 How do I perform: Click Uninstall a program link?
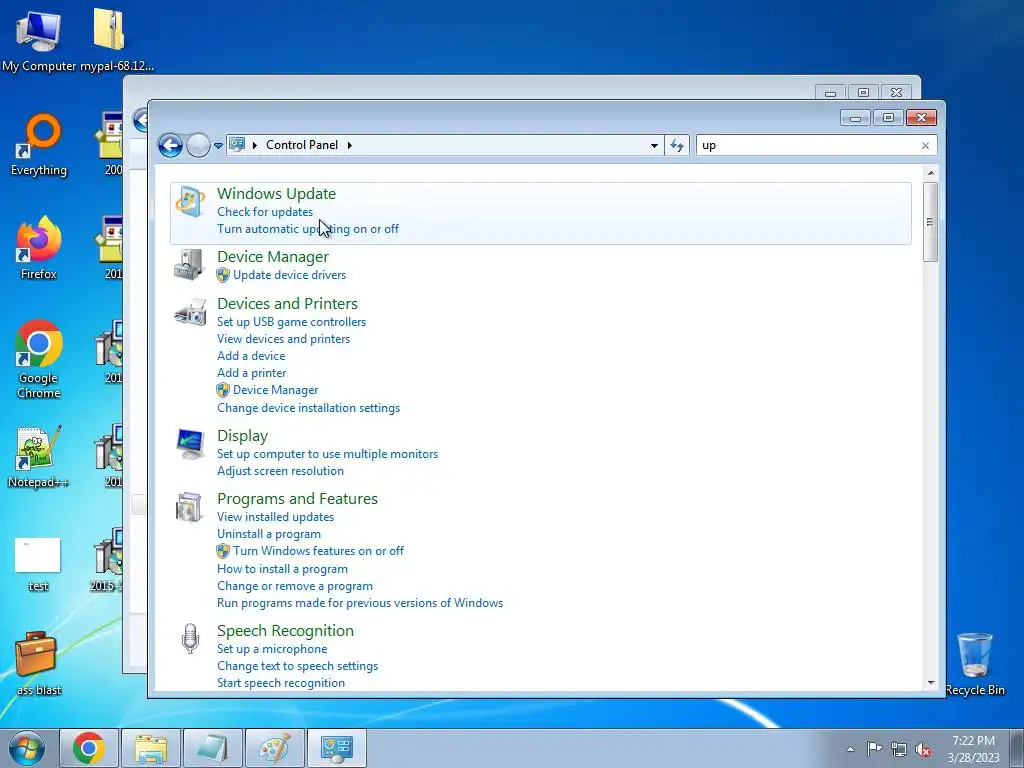coord(268,534)
